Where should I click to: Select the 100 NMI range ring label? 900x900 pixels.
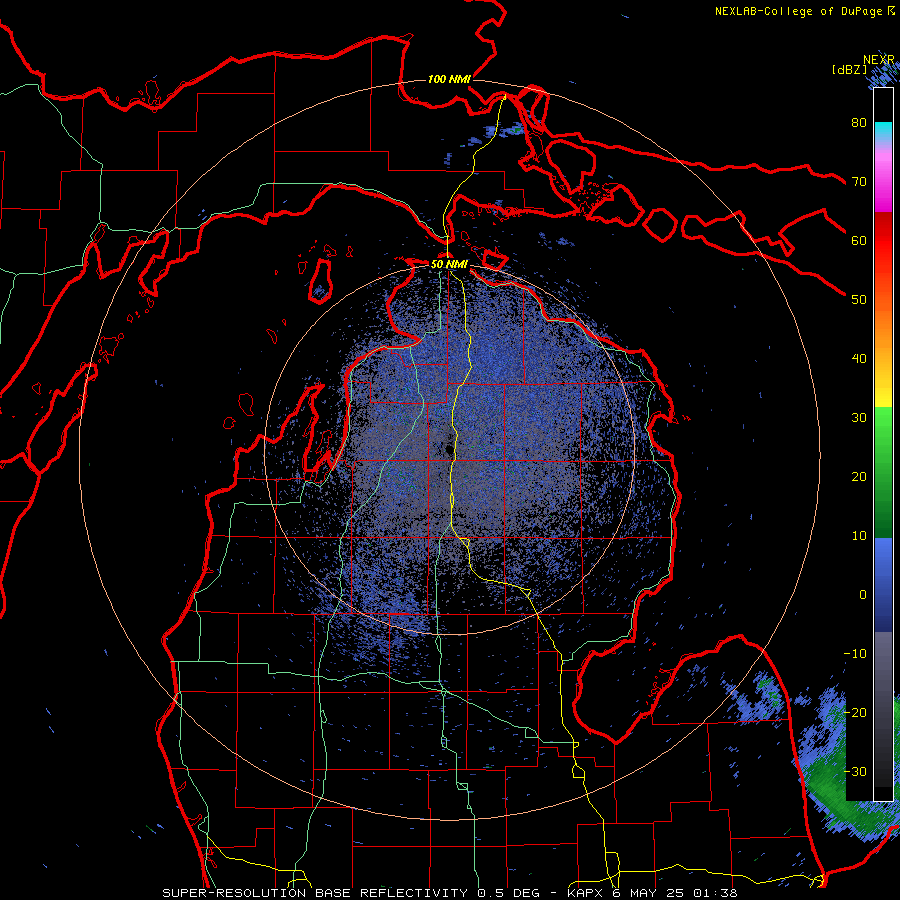449,79
